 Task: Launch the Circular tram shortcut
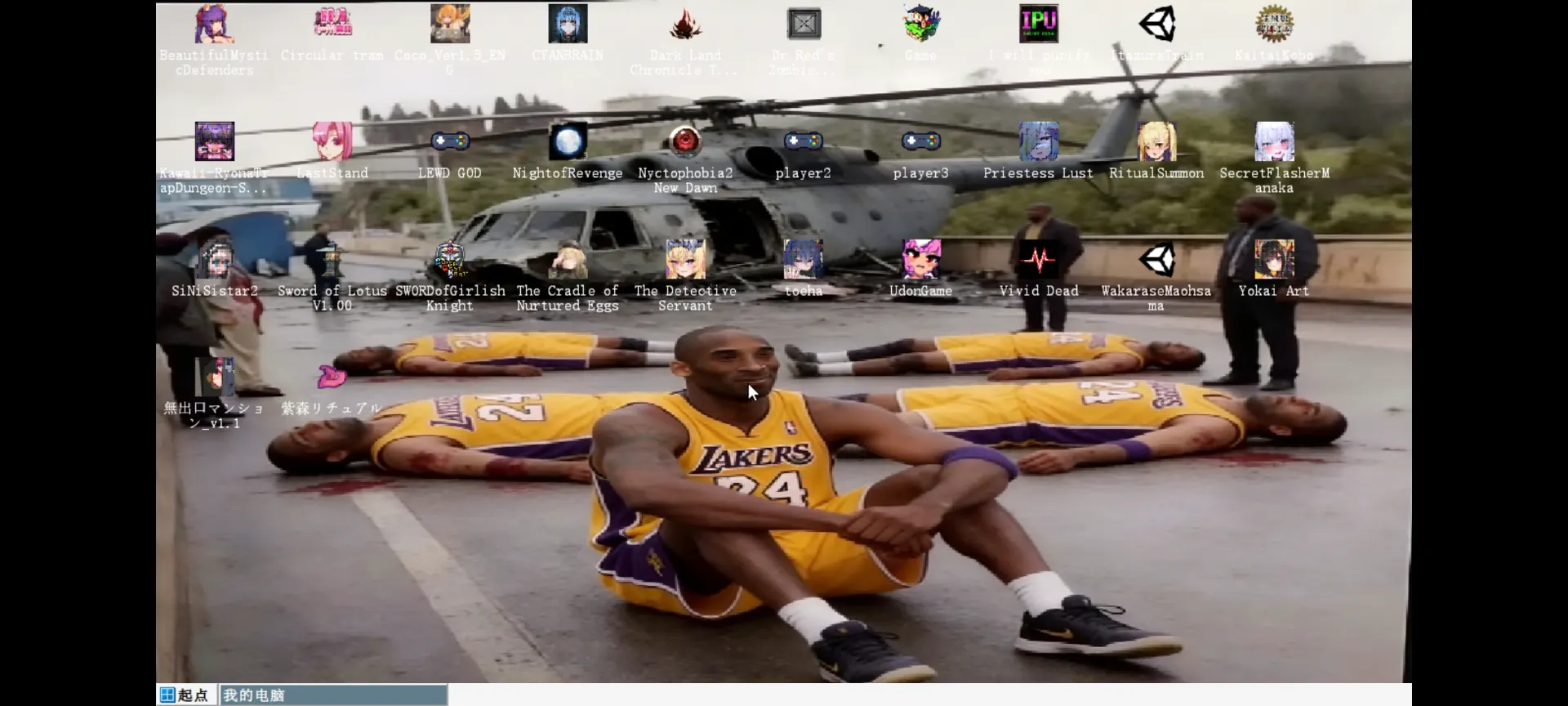click(x=332, y=25)
